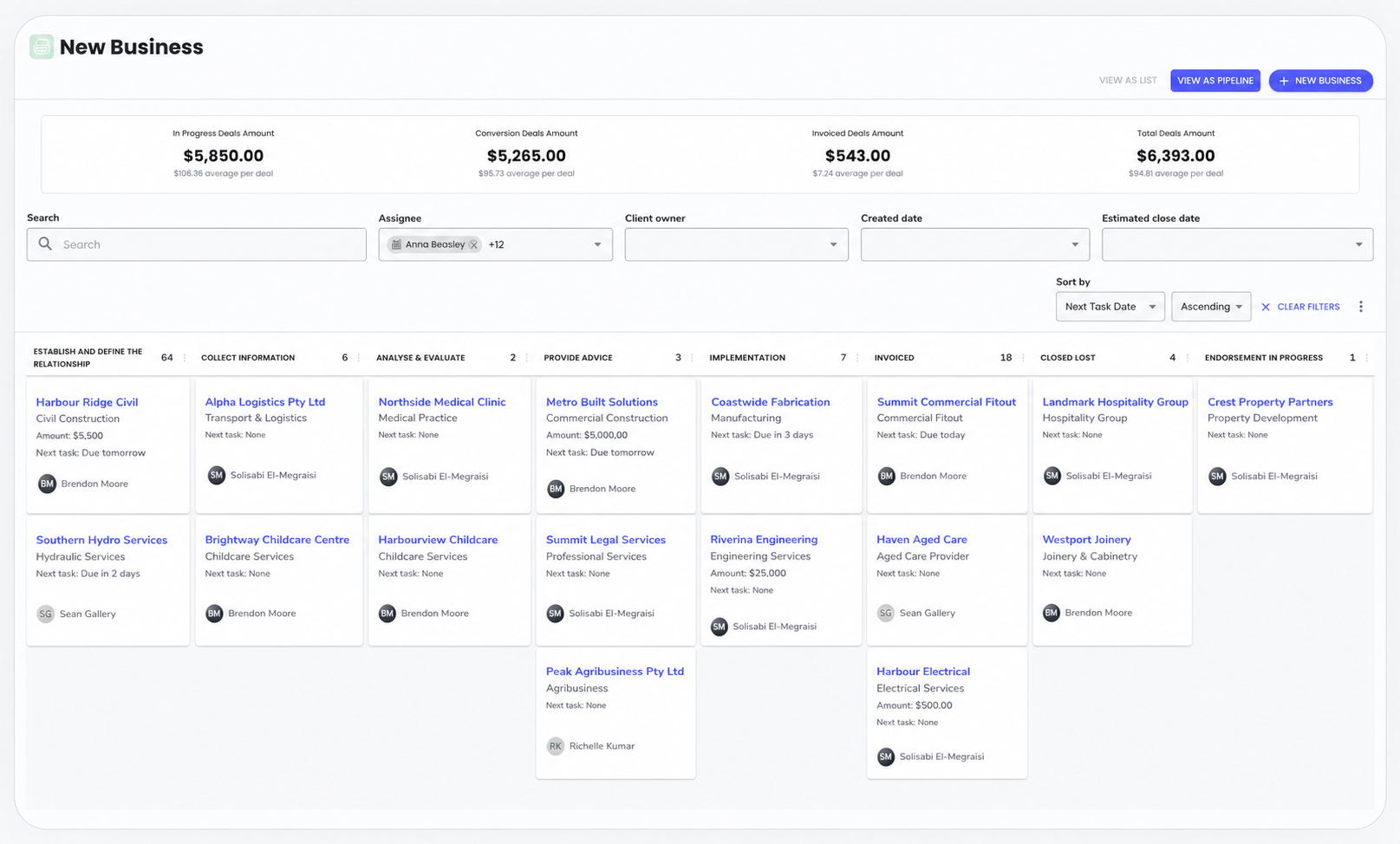Open the Coastwide Fabrication deal
The height and width of the screenshot is (844, 1400).
(x=770, y=402)
